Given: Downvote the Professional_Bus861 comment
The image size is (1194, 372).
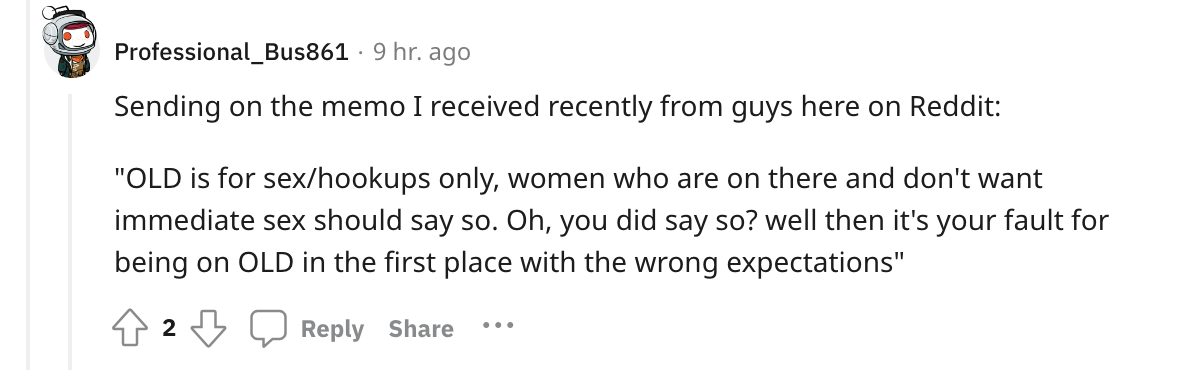Looking at the screenshot, I should pyautogui.click(x=208, y=329).
